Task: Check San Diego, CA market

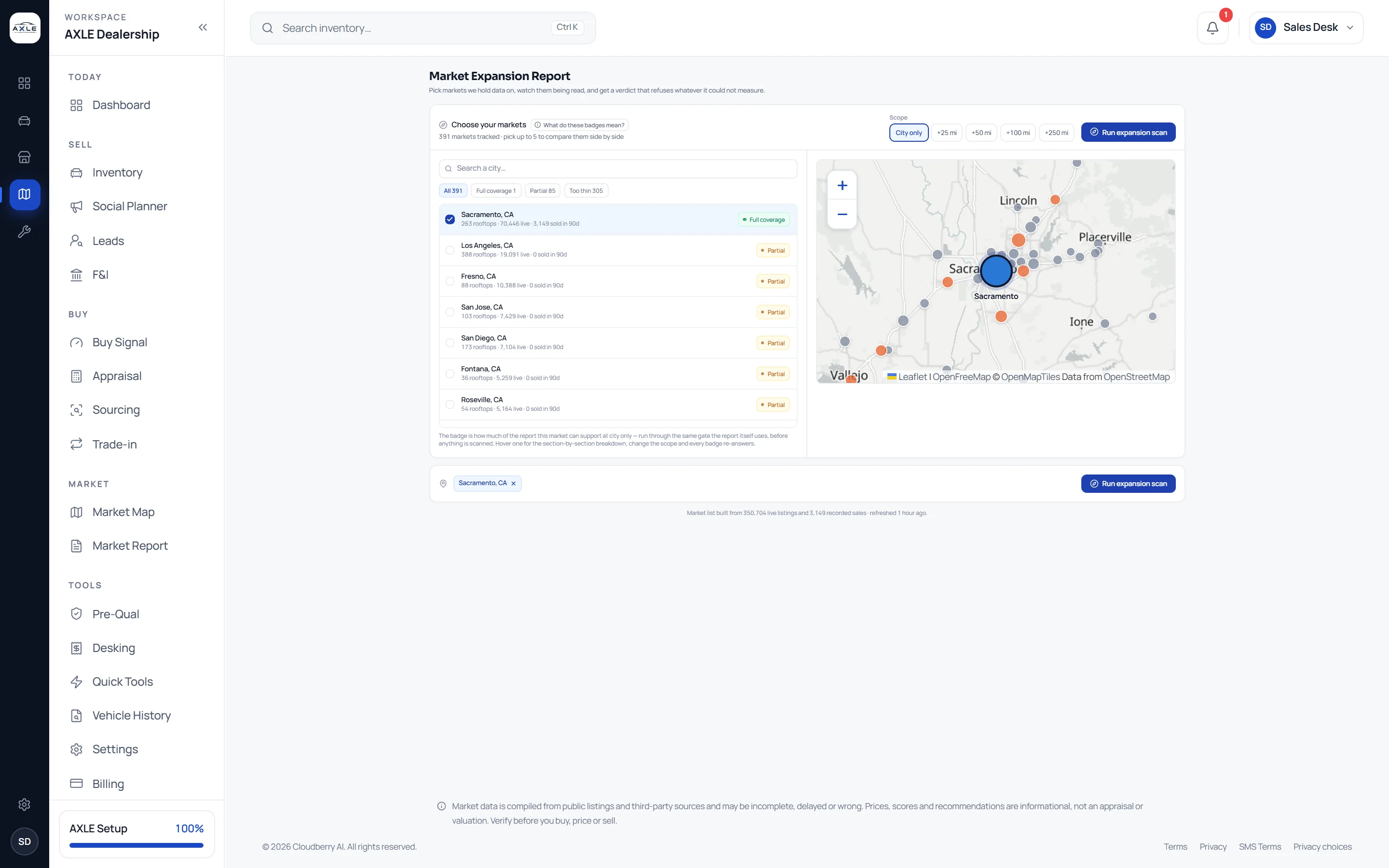Action: (450, 343)
